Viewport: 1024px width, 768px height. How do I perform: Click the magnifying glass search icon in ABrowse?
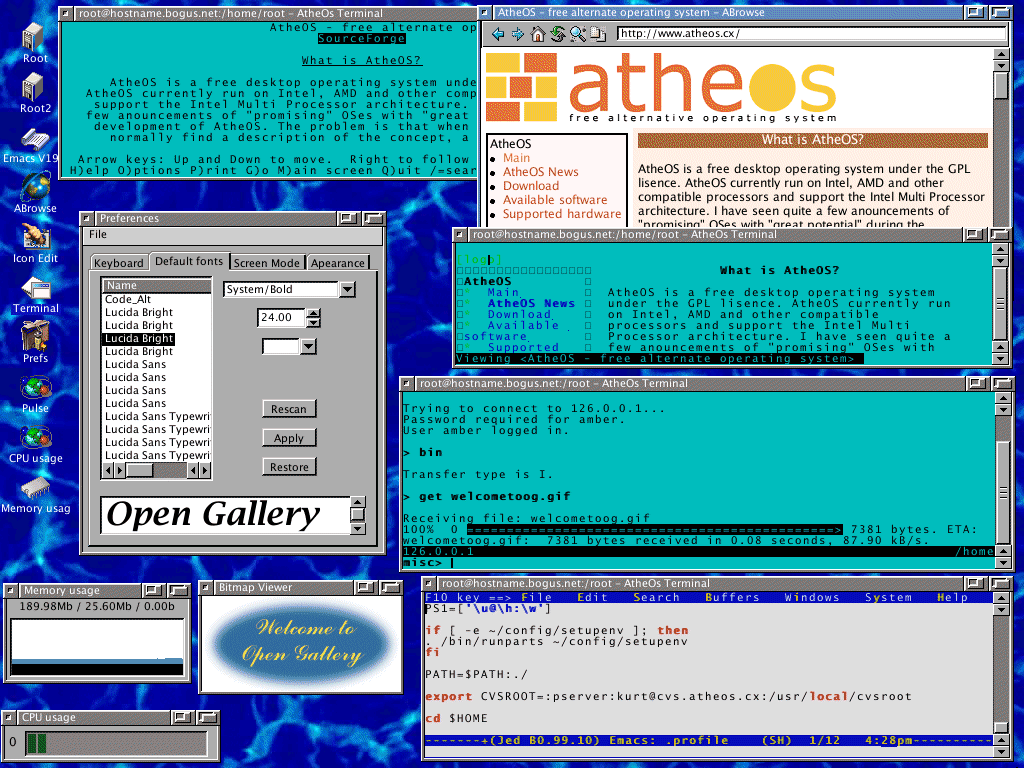577,34
